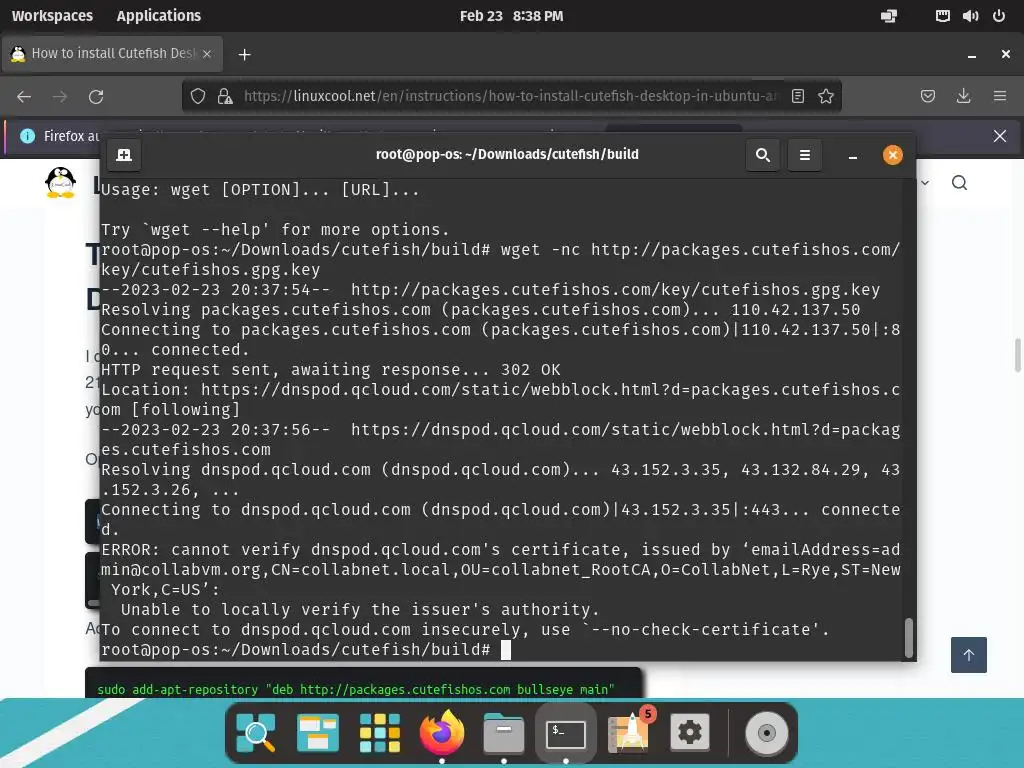Open terminal search magnifier
1024x768 pixels.
click(763, 155)
